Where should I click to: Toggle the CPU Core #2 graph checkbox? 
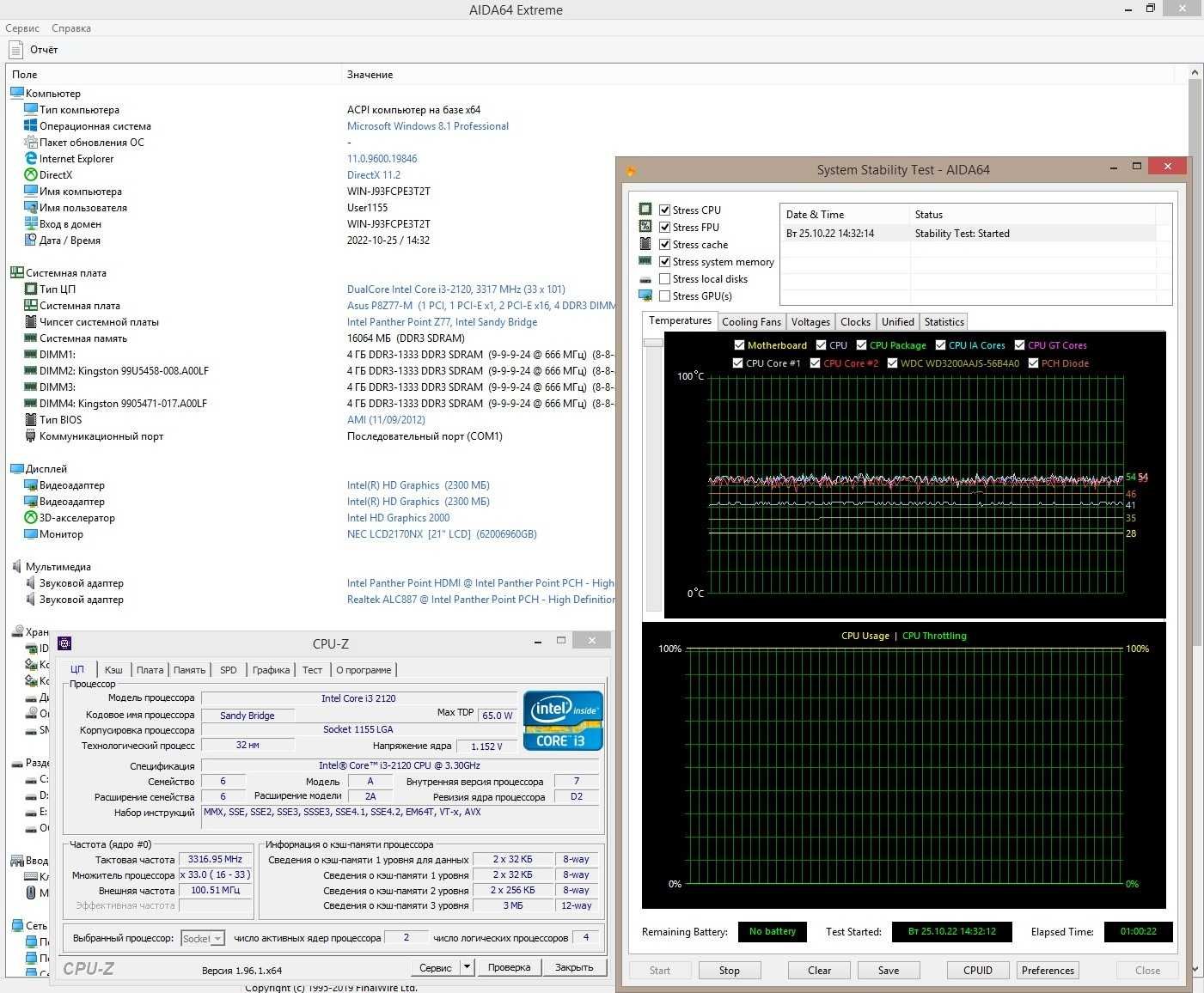click(x=815, y=363)
